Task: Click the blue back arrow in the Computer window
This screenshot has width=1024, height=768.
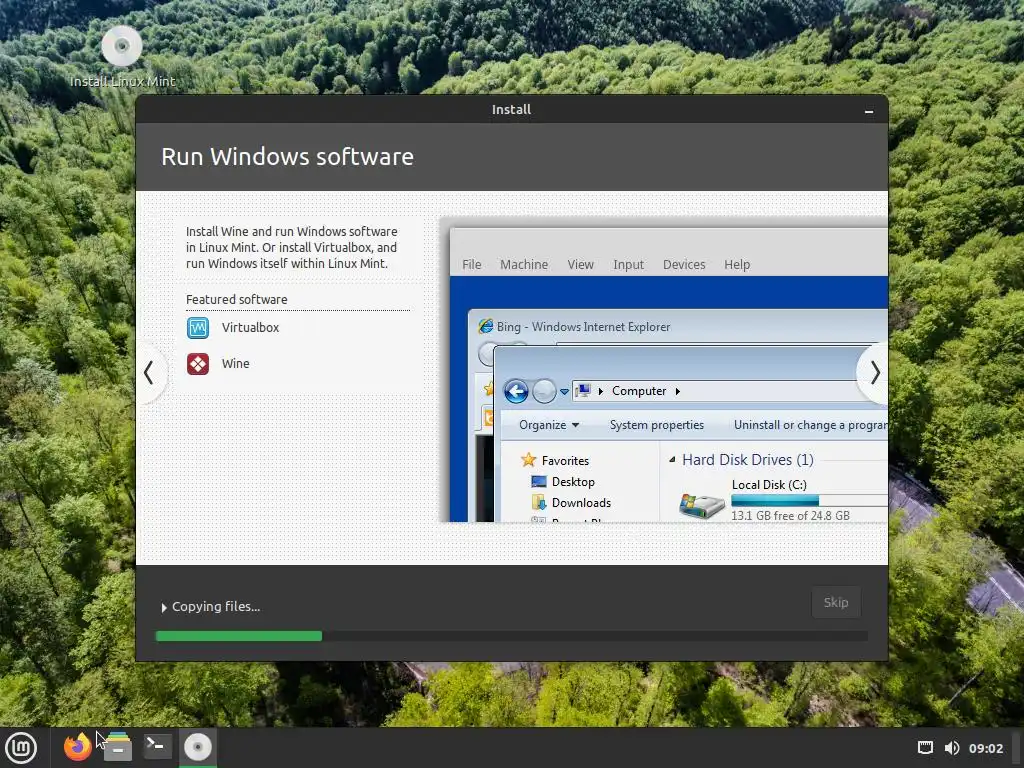Action: click(516, 391)
